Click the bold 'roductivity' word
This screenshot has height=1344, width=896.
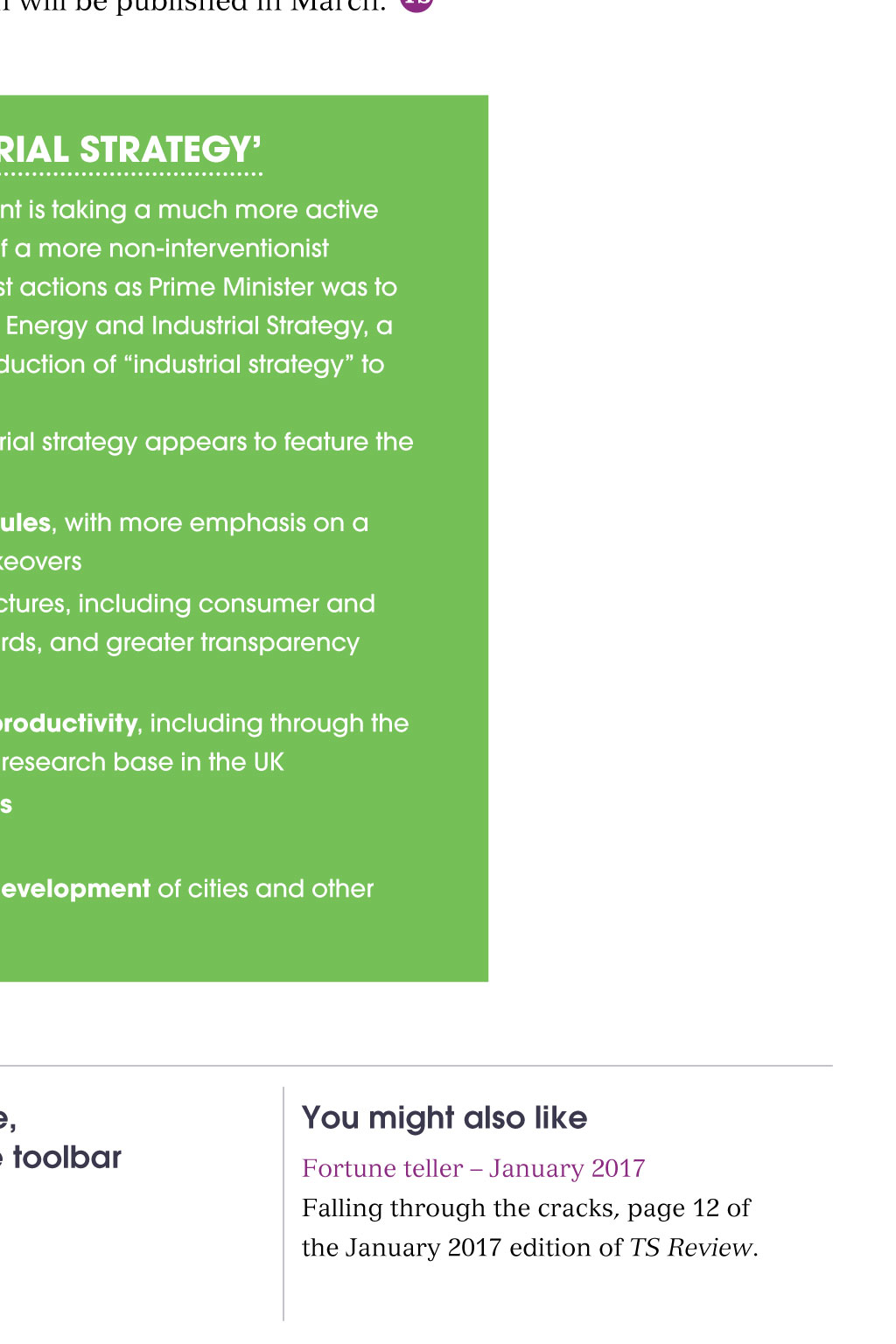[68, 723]
